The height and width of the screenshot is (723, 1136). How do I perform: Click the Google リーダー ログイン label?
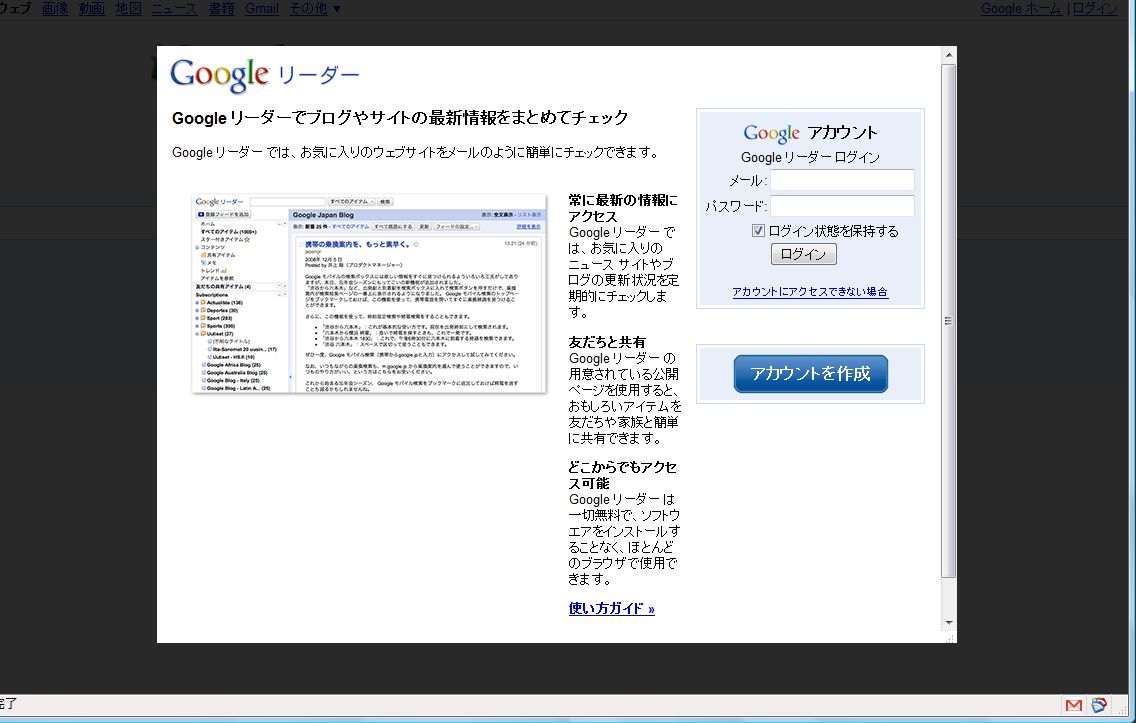click(x=810, y=157)
